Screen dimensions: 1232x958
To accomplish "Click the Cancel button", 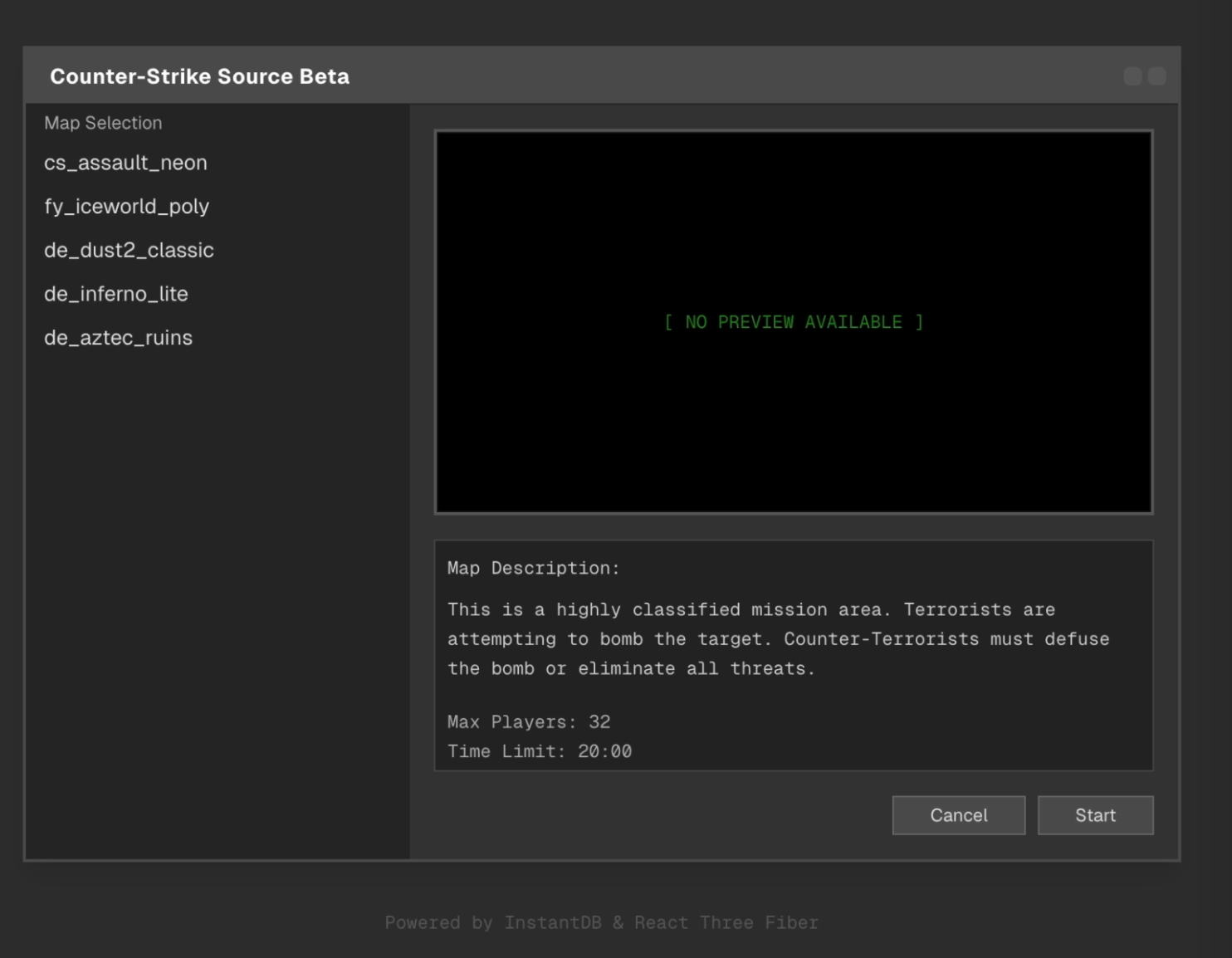I will [958, 815].
